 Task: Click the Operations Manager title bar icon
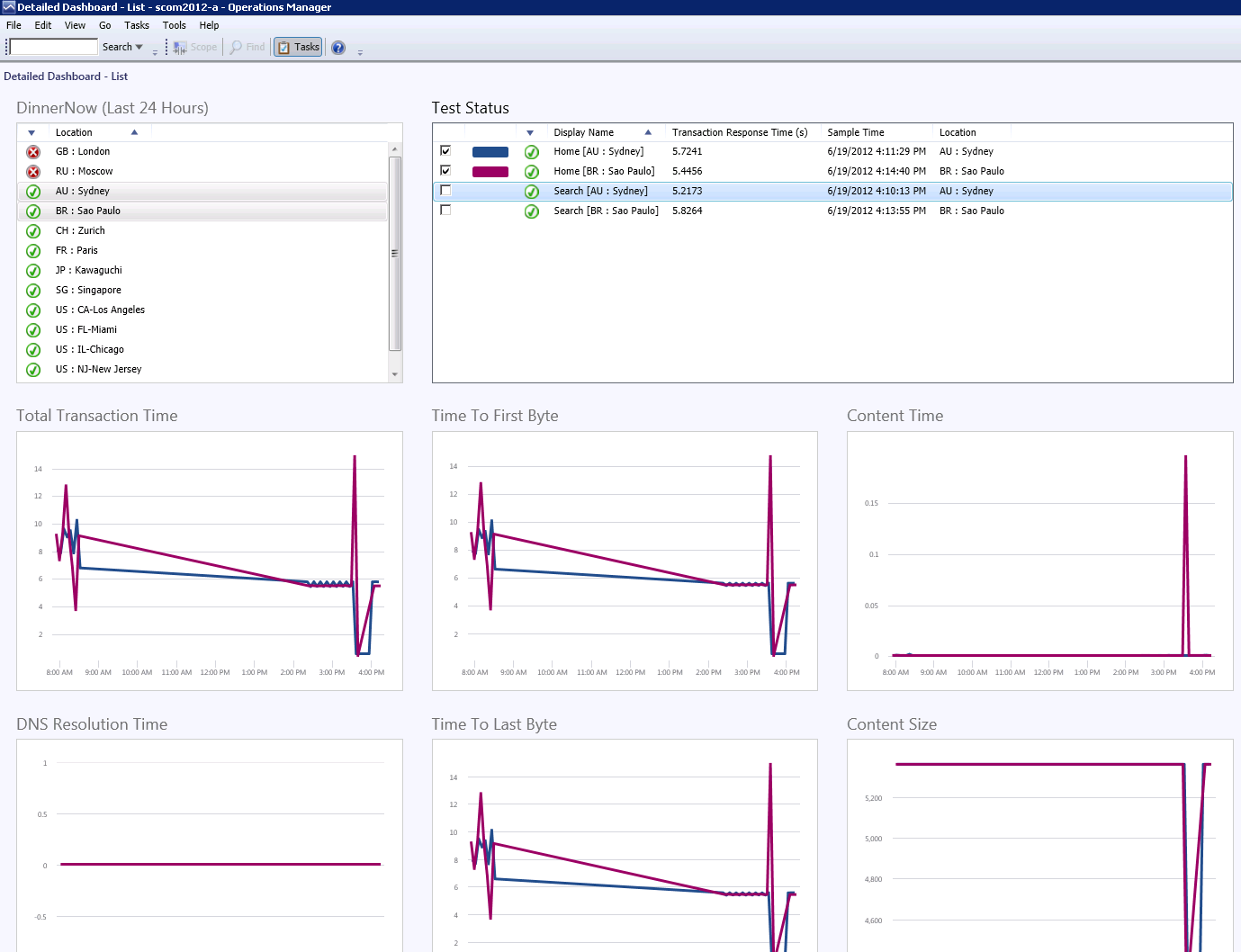point(8,7)
